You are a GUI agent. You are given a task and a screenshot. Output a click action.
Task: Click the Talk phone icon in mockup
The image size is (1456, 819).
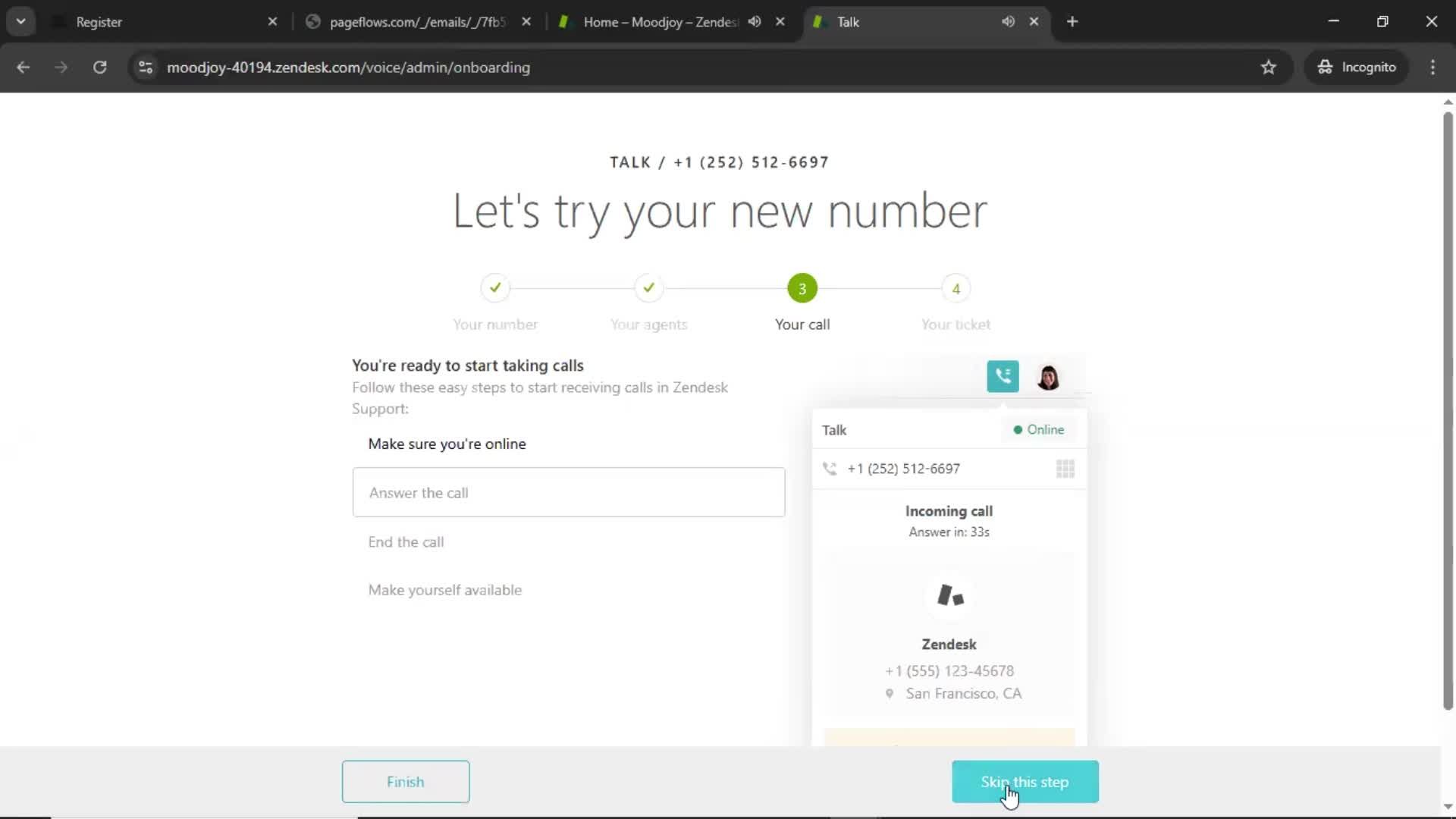click(1003, 376)
